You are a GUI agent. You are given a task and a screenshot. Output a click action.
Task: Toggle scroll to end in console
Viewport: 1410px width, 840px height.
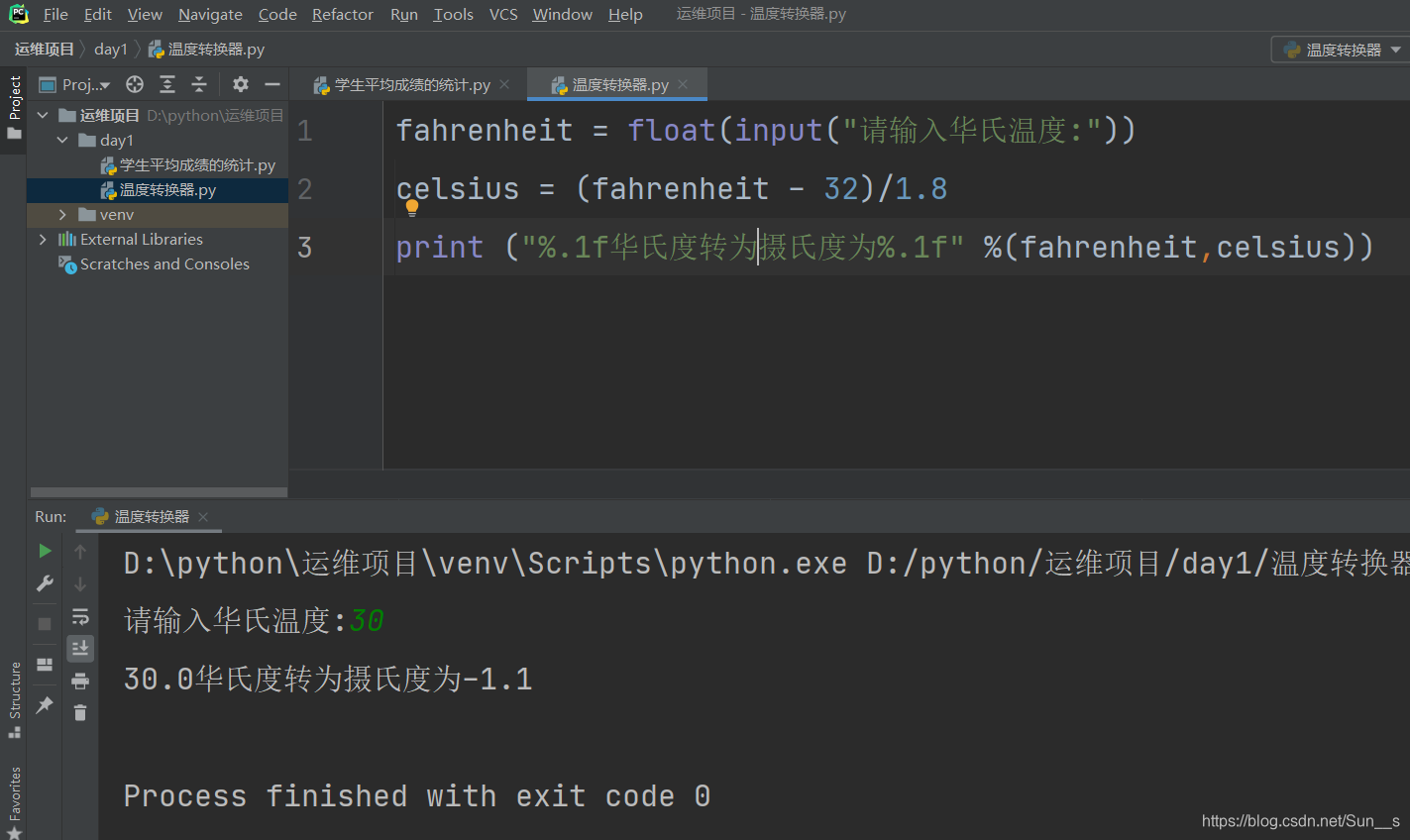click(80, 648)
